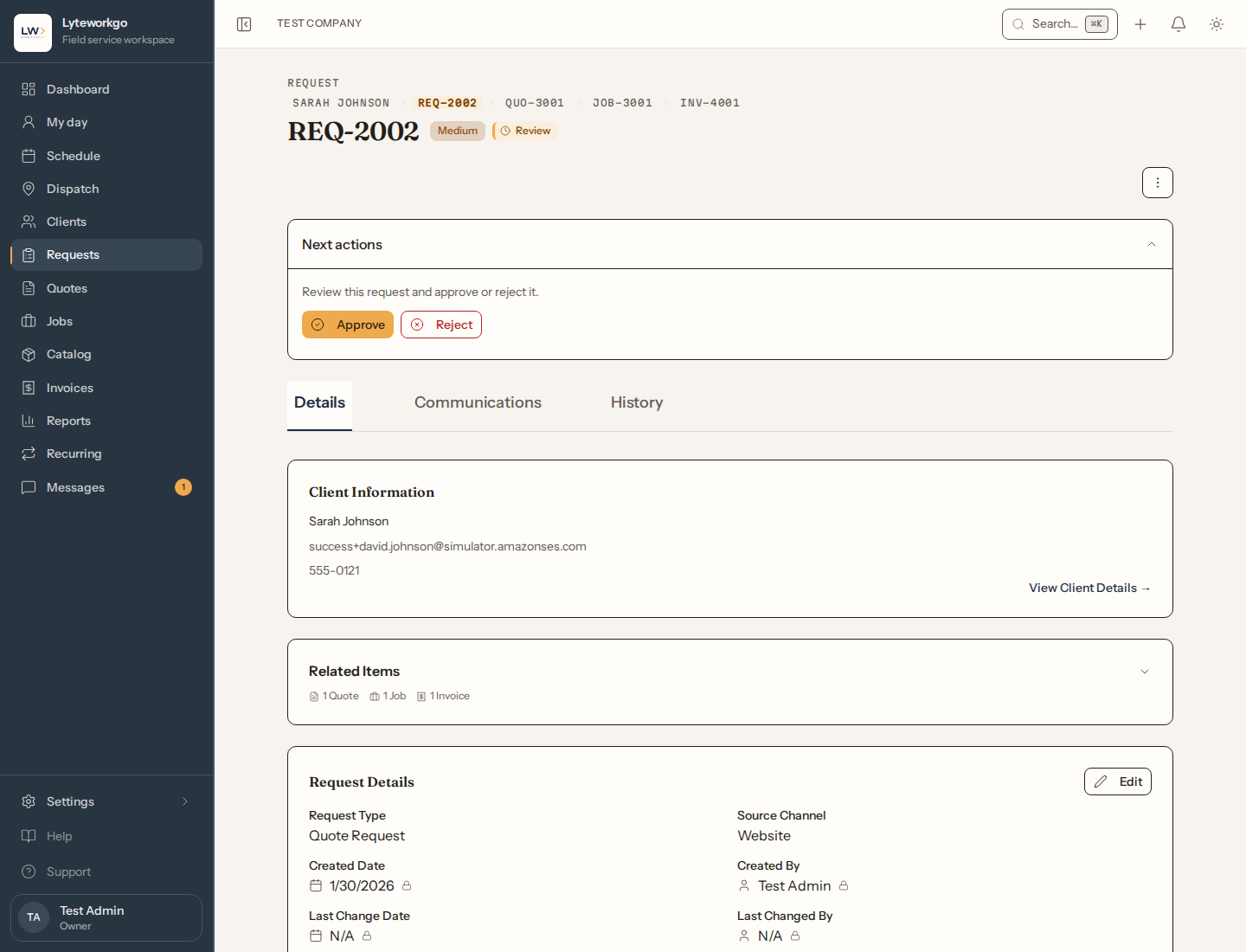Screen dimensions: 1246x952
Task: Click the SARAH JOHNSON breadcrumb
Action: 341,103
